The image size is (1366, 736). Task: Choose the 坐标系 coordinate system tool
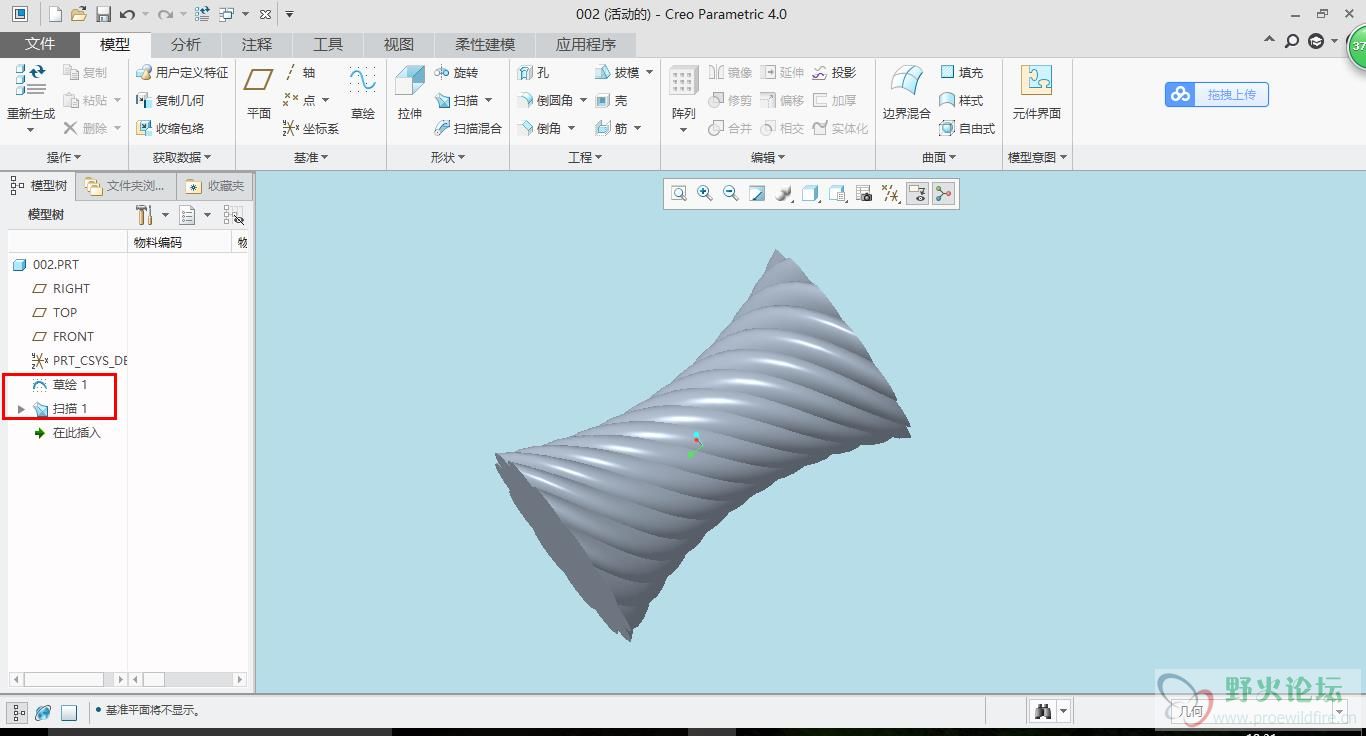click(311, 128)
